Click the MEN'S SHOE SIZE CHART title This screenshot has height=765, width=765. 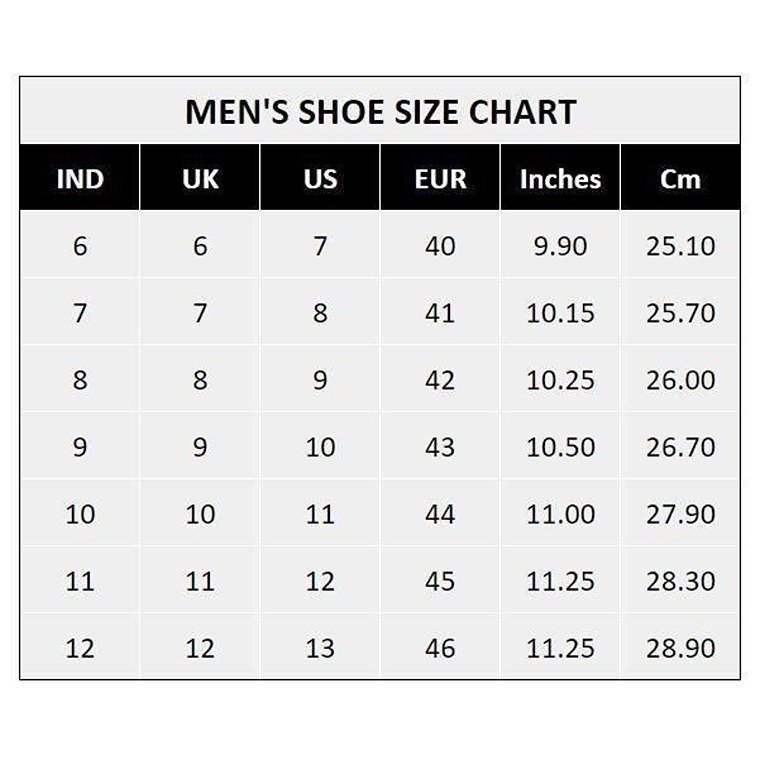(380, 111)
